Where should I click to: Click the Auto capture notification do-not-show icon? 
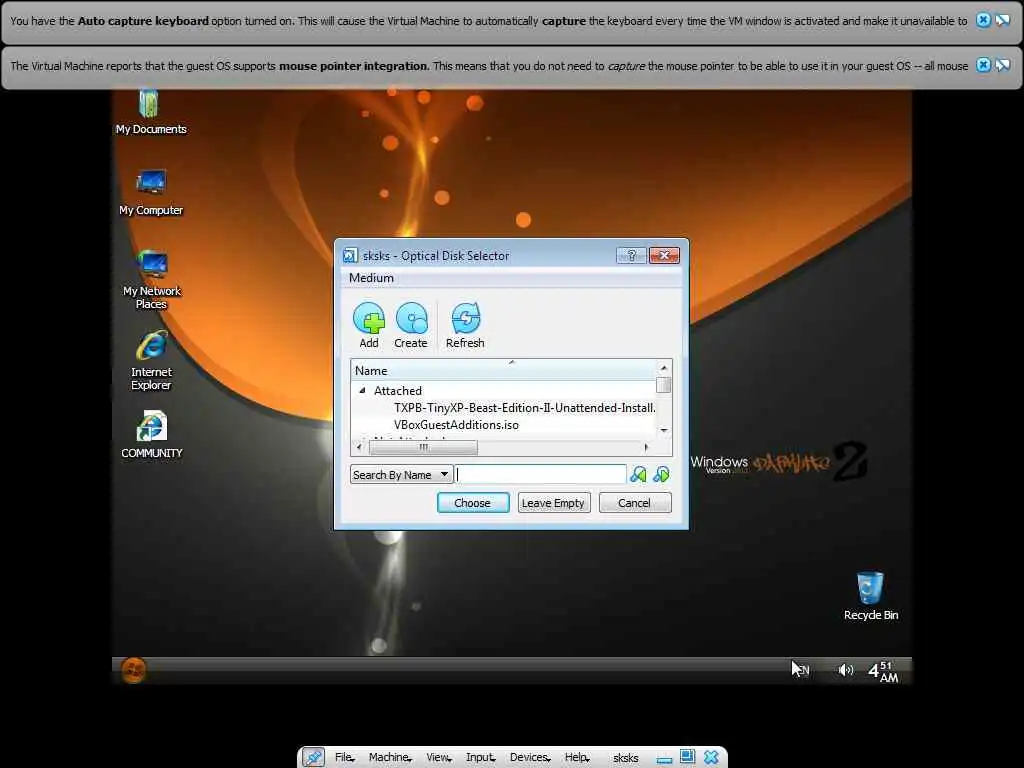click(1003, 20)
